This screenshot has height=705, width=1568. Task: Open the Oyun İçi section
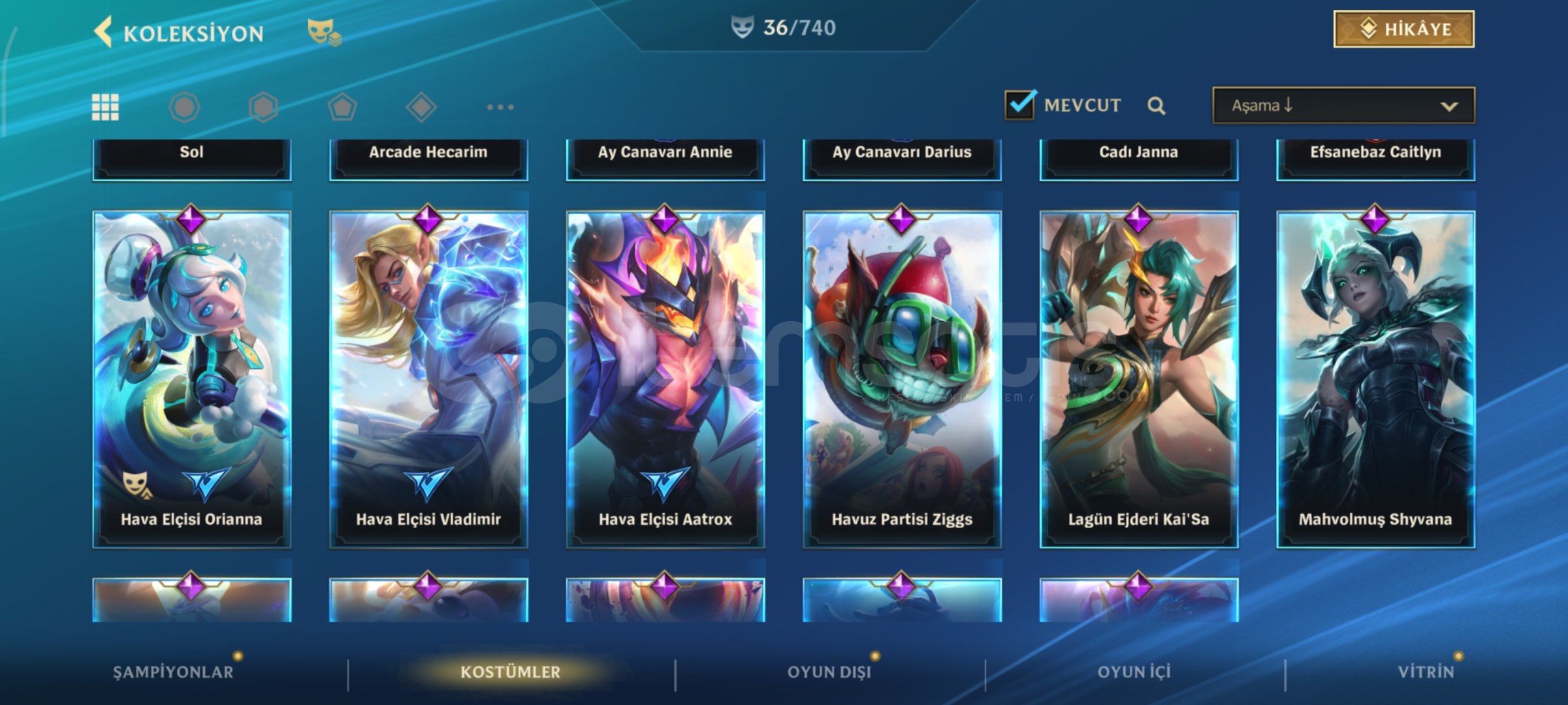(x=1134, y=672)
